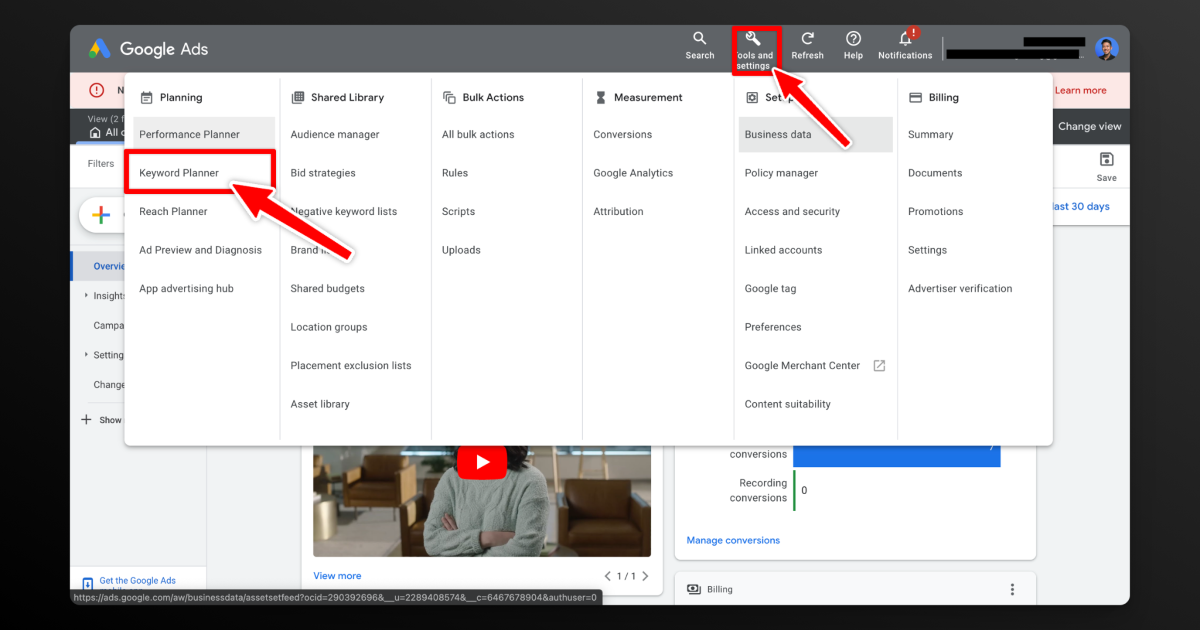The image size is (1200, 630).
Task: Open Preferences
Action: (x=773, y=327)
